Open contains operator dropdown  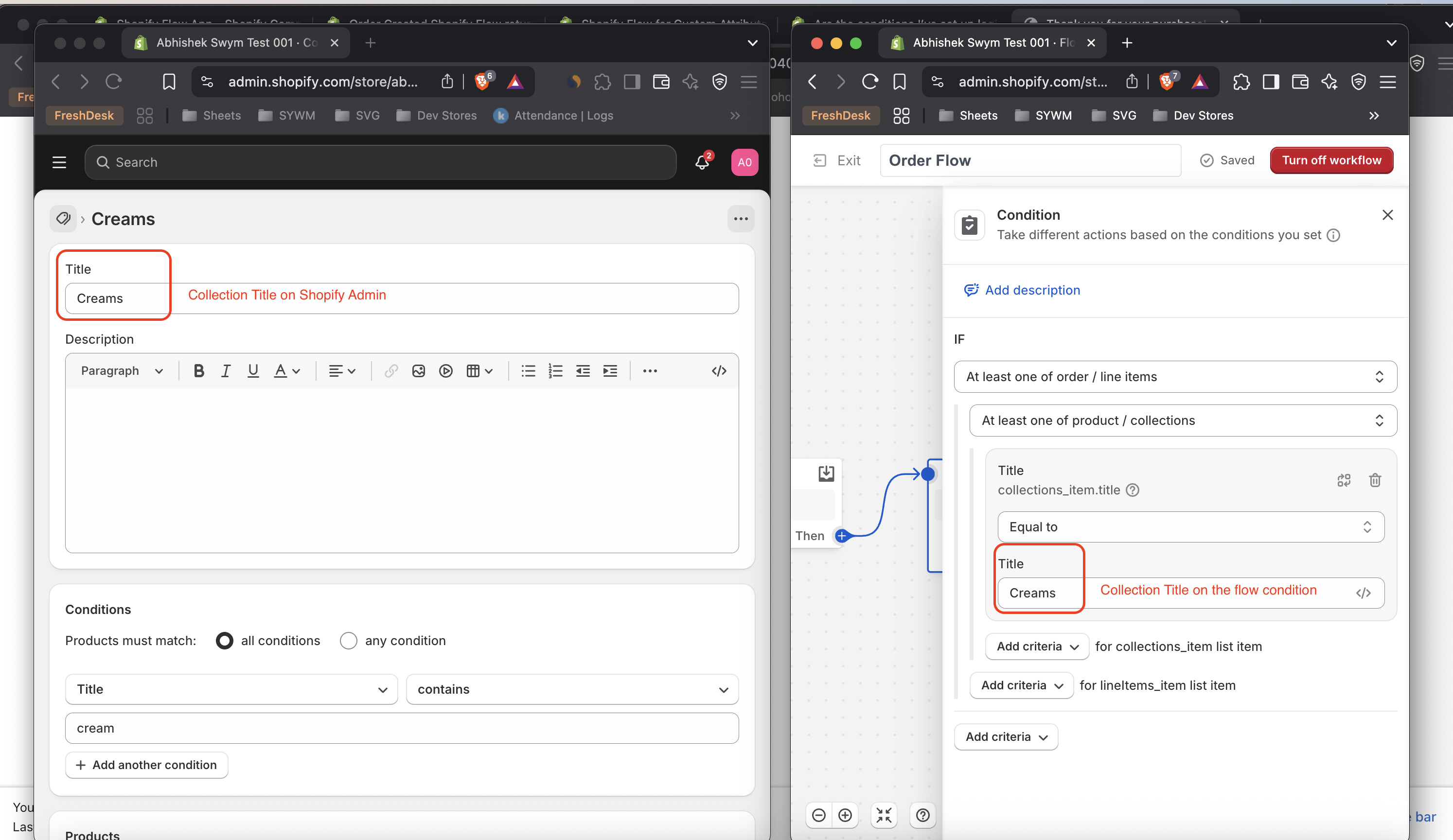click(572, 689)
